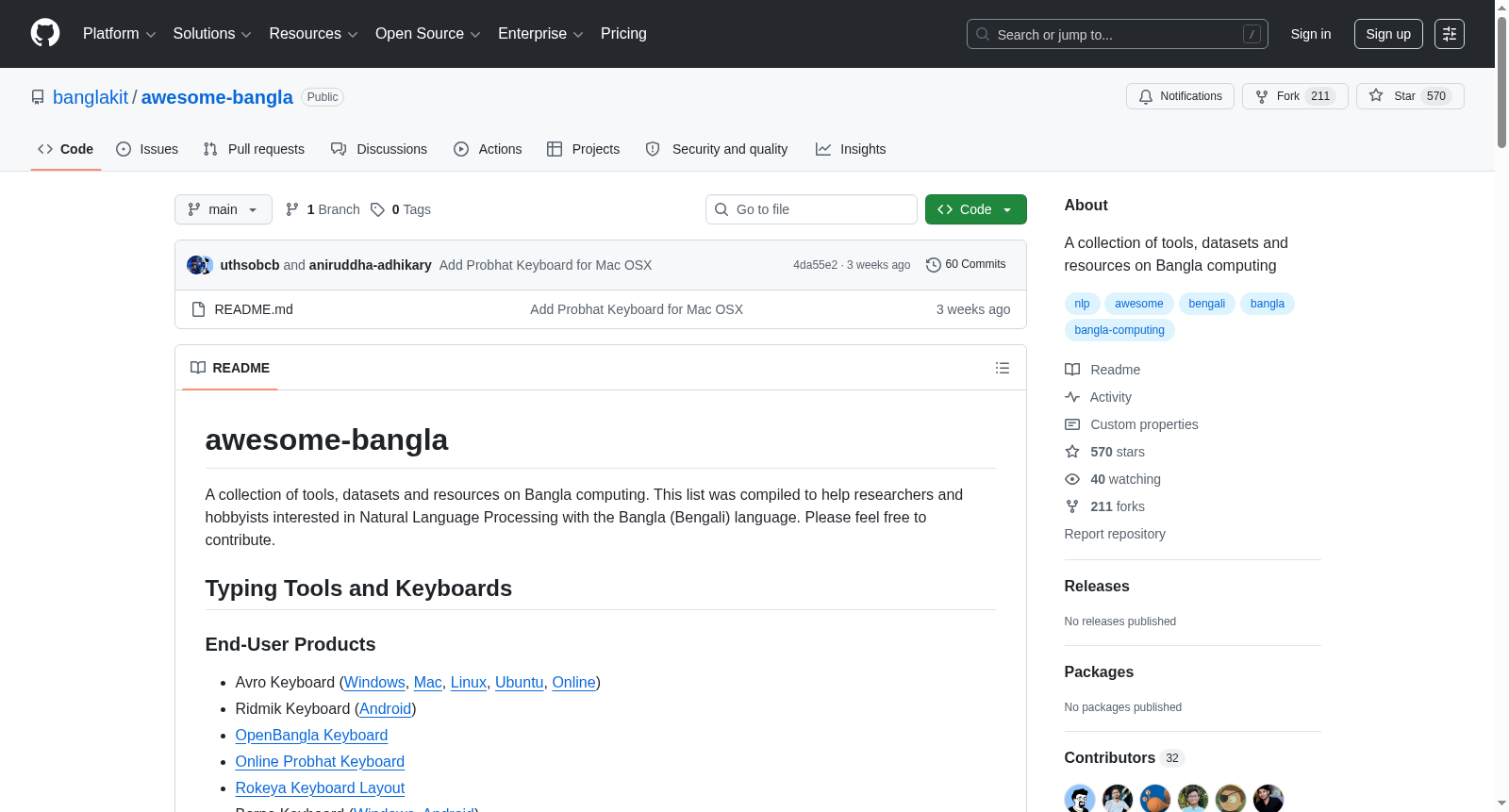The height and width of the screenshot is (812, 1509).
Task: Switch to the Pull requests tab
Action: point(254,149)
